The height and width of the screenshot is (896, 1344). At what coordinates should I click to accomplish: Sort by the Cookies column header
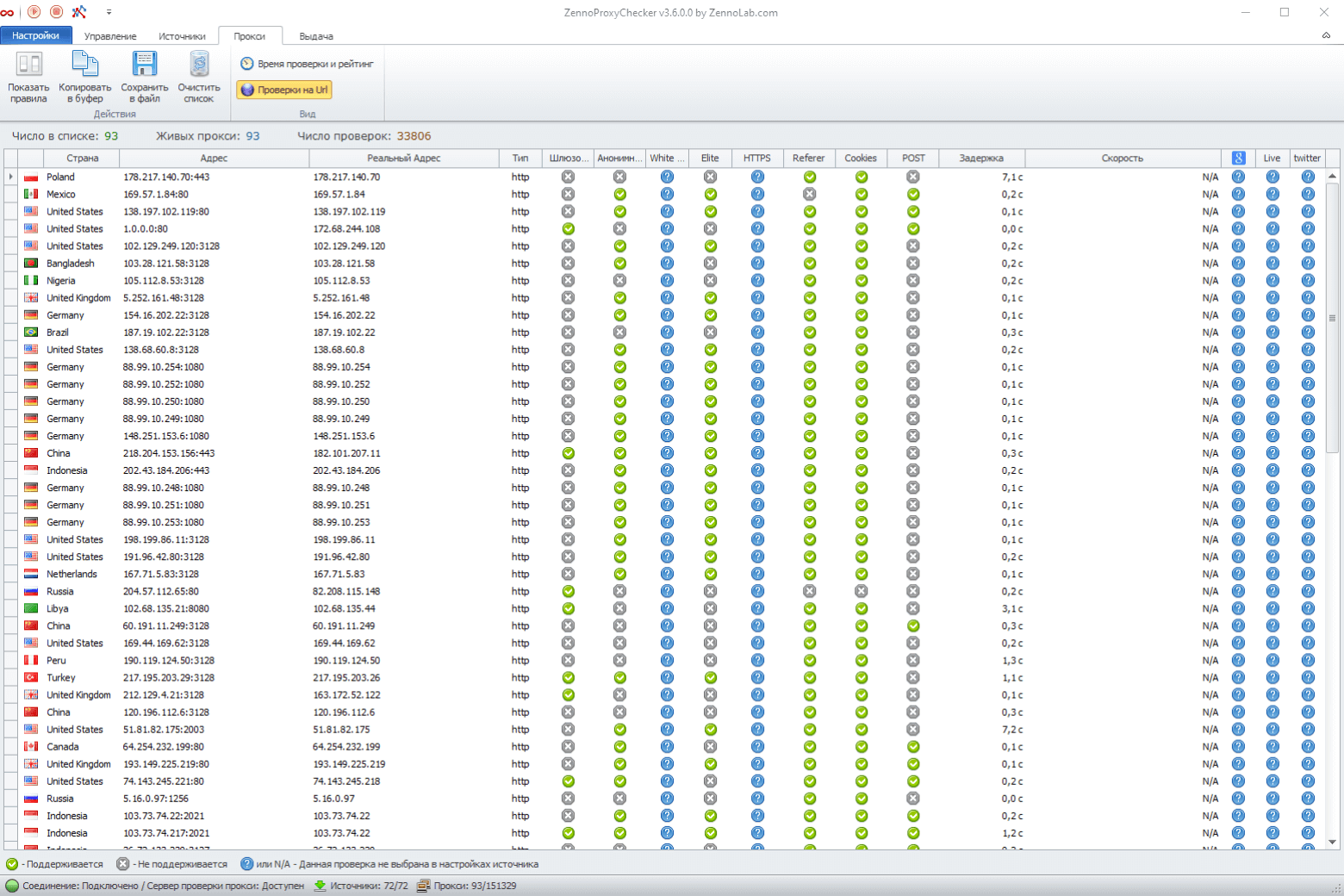click(x=861, y=158)
